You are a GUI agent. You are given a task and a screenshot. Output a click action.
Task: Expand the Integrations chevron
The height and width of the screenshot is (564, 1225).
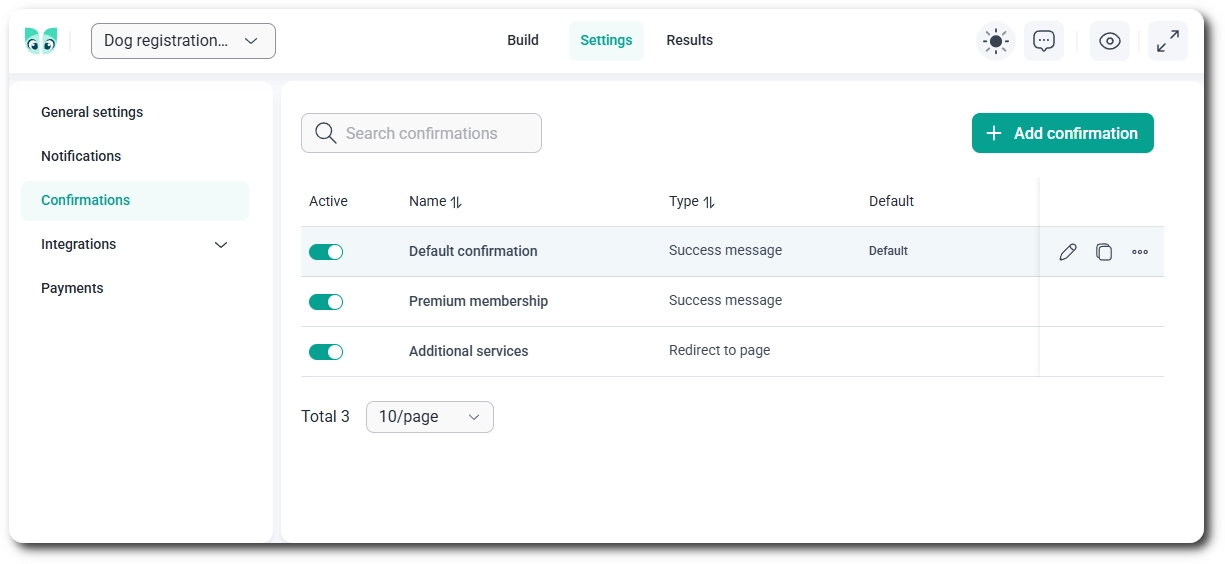pos(221,245)
